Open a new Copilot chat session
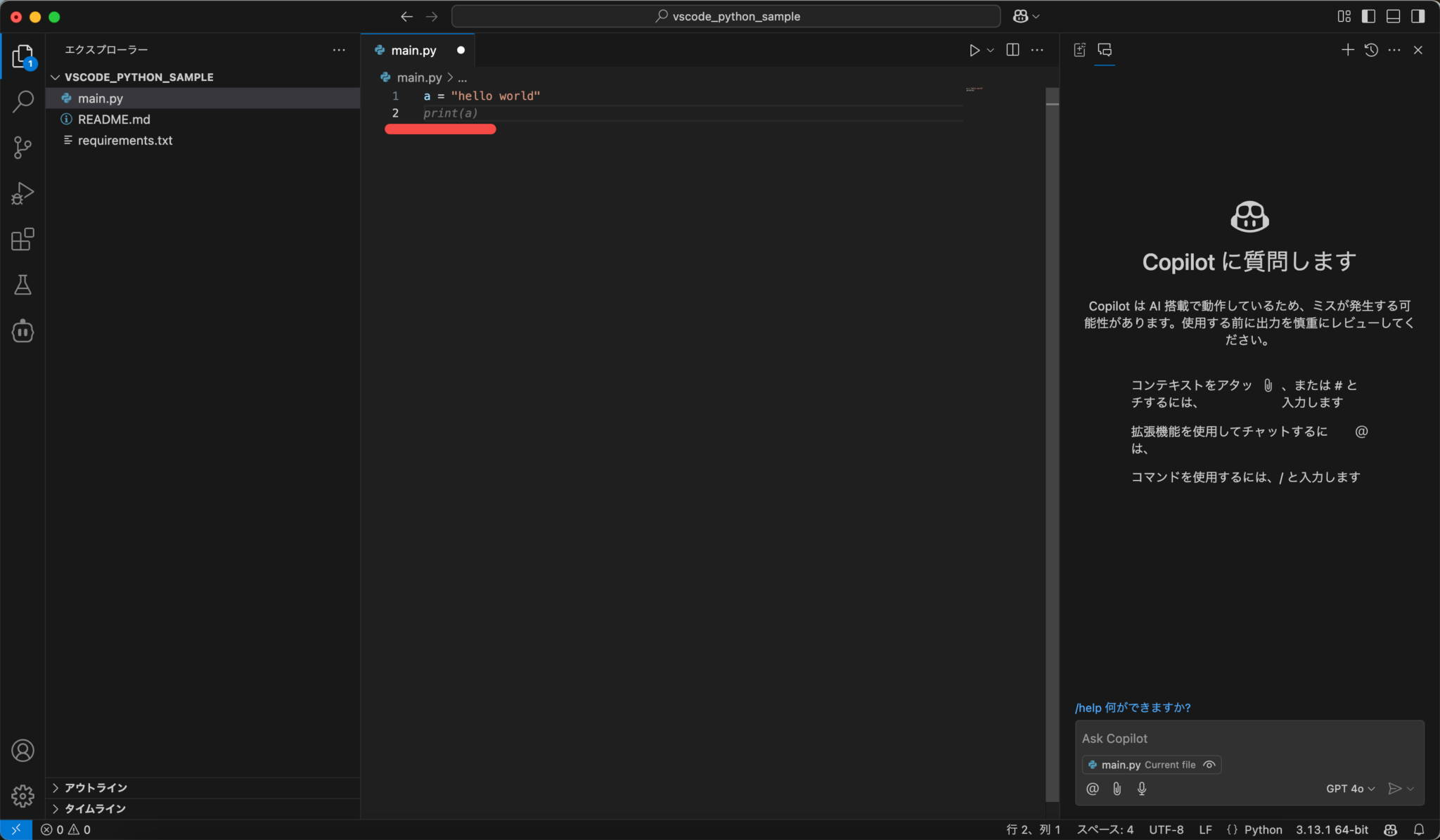Screen dimensions: 1440x840 coord(1346,49)
